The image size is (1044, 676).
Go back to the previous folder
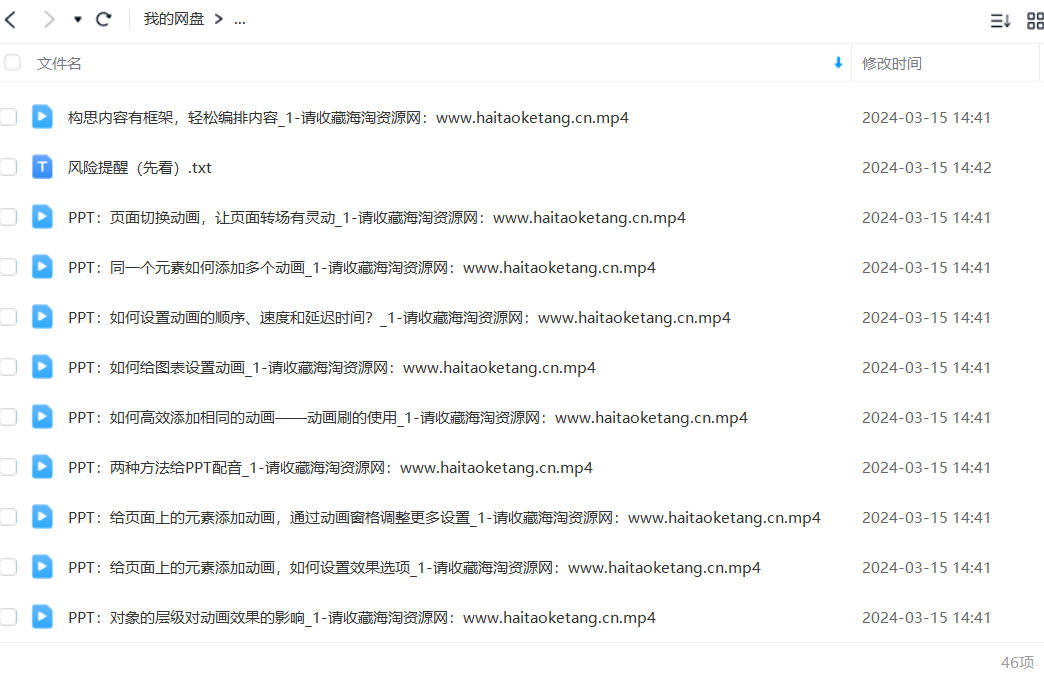point(11,20)
